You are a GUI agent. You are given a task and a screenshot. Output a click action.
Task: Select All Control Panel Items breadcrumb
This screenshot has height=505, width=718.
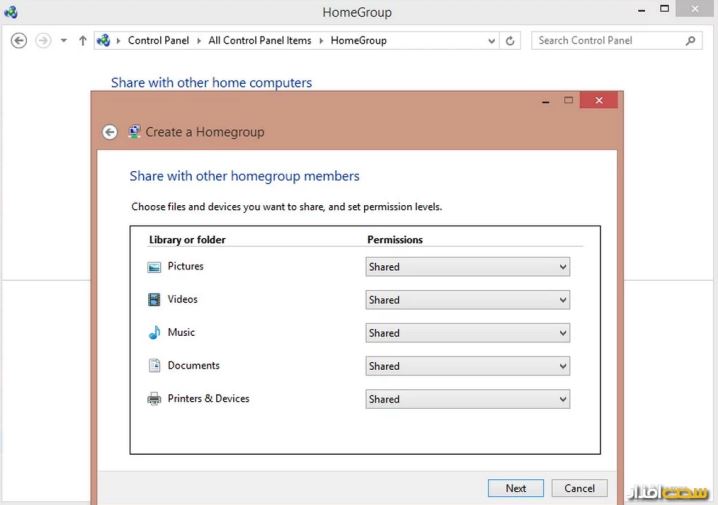[x=260, y=41]
